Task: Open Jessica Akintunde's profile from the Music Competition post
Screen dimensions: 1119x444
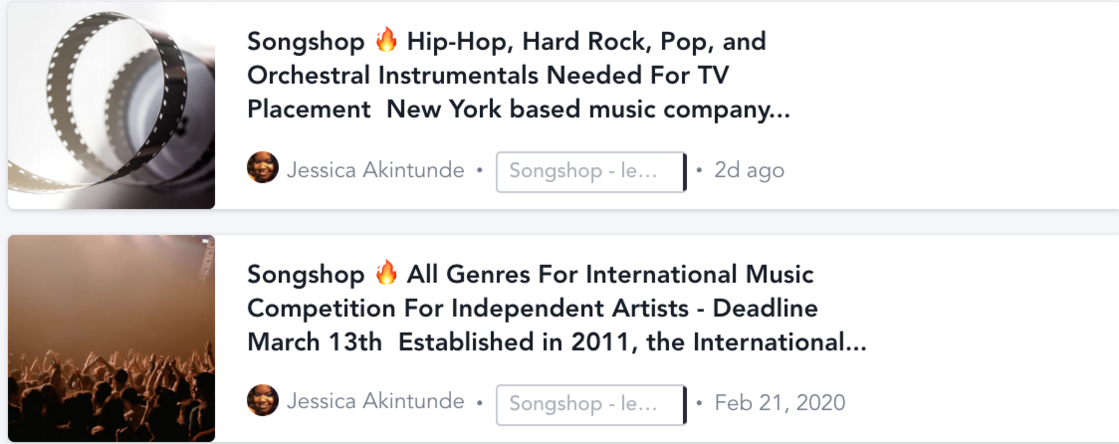Action: click(x=375, y=402)
